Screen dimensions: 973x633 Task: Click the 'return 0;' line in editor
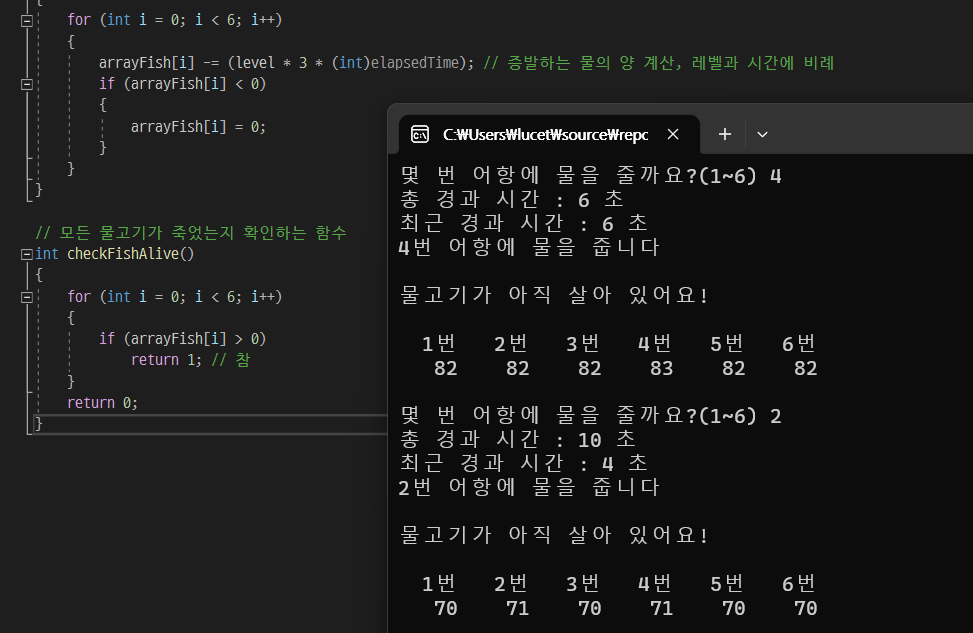pyautogui.click(x=102, y=403)
